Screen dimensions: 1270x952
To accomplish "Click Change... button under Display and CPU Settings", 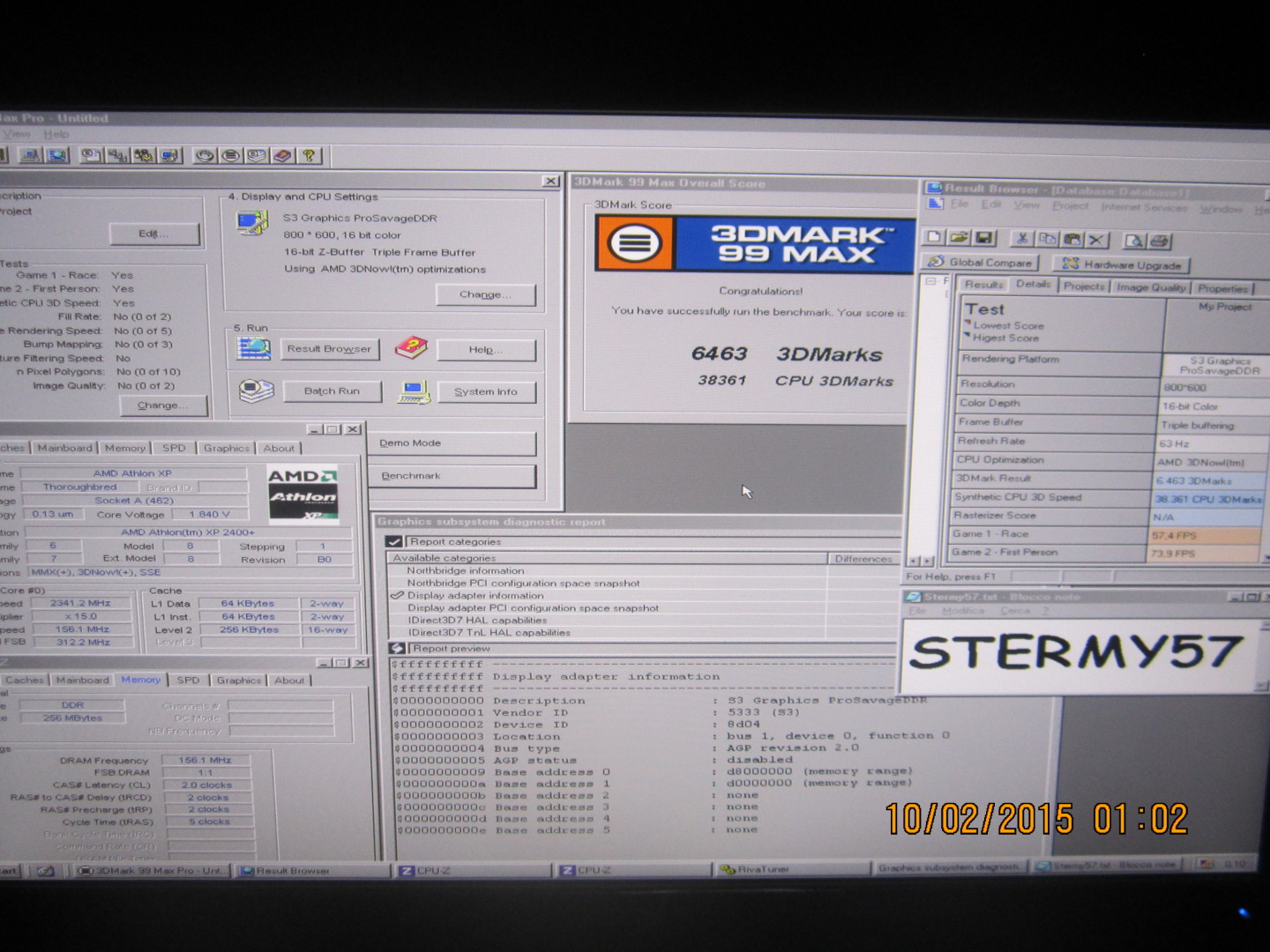I will tap(485, 294).
